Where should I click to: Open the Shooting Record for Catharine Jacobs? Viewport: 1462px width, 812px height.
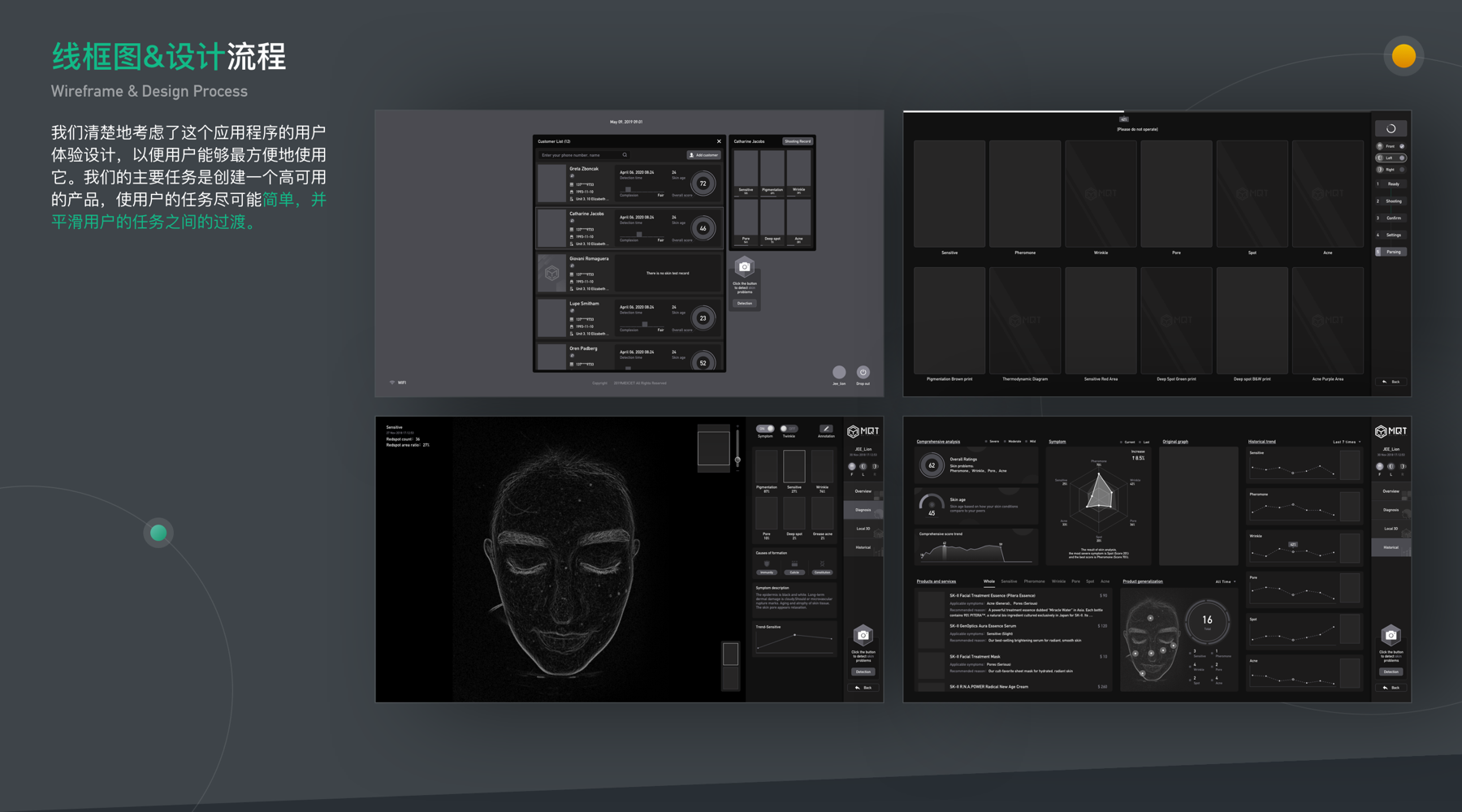(797, 141)
